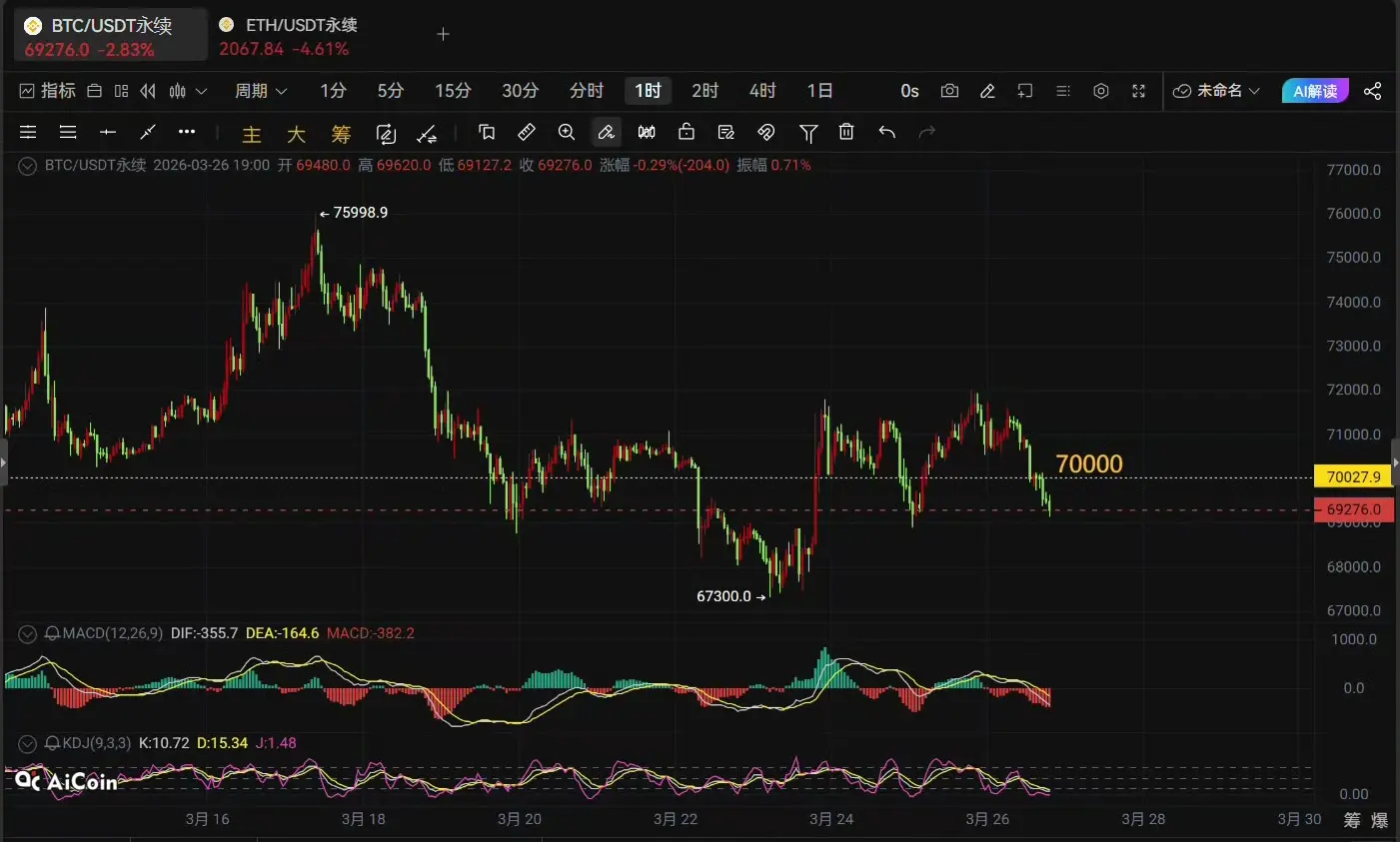This screenshot has width=1400, height=842.
Task: Click the AI解读 button
Action: (x=1315, y=91)
